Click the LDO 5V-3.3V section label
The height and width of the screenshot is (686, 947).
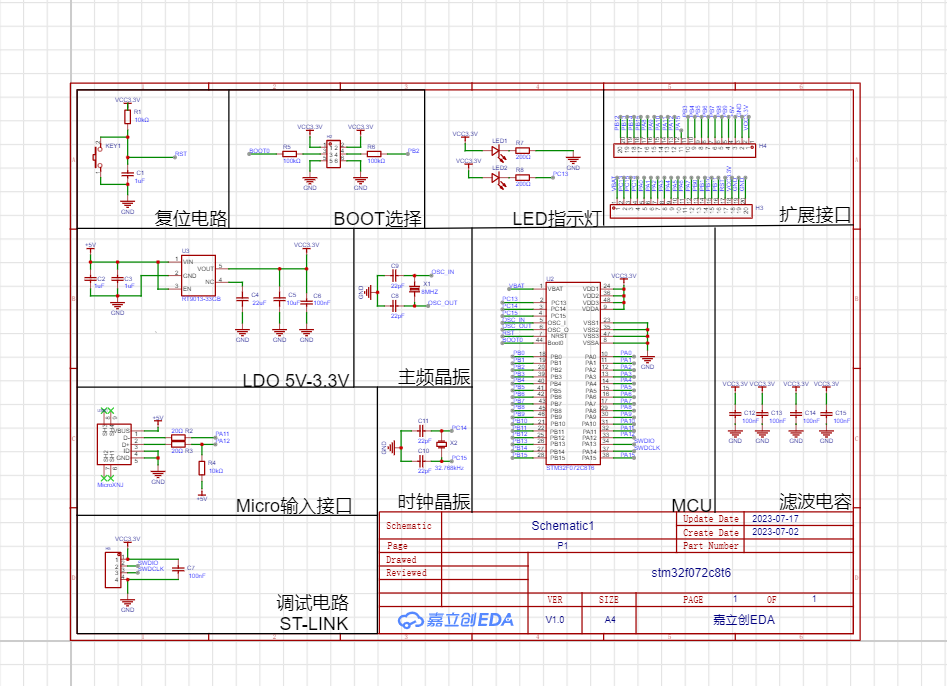coord(296,380)
